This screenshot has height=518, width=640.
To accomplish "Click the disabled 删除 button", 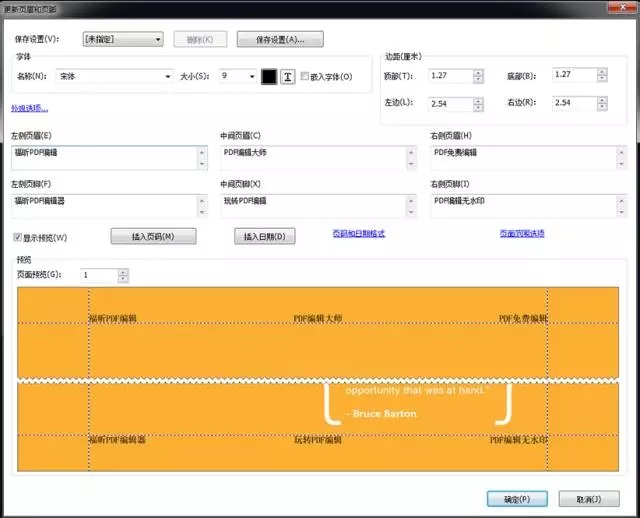I will tap(200, 39).
